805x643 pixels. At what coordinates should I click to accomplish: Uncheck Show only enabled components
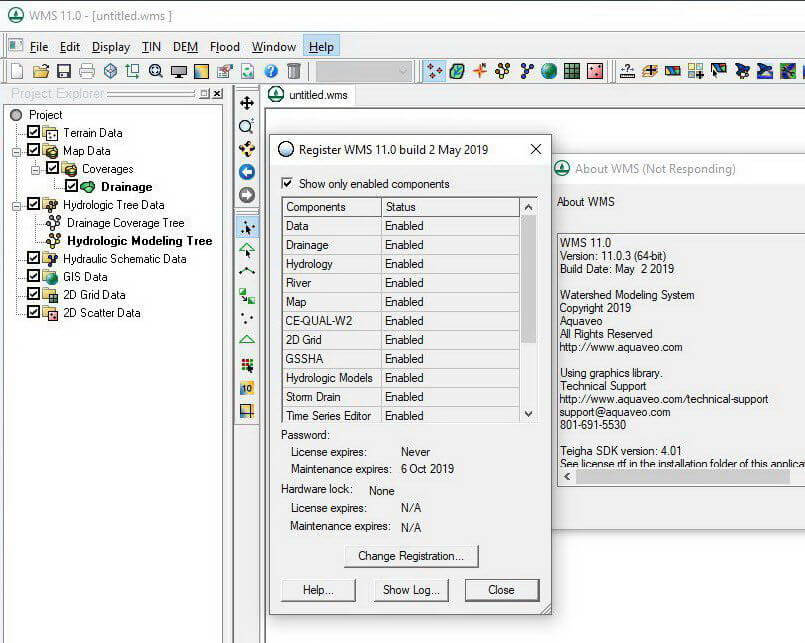[287, 184]
